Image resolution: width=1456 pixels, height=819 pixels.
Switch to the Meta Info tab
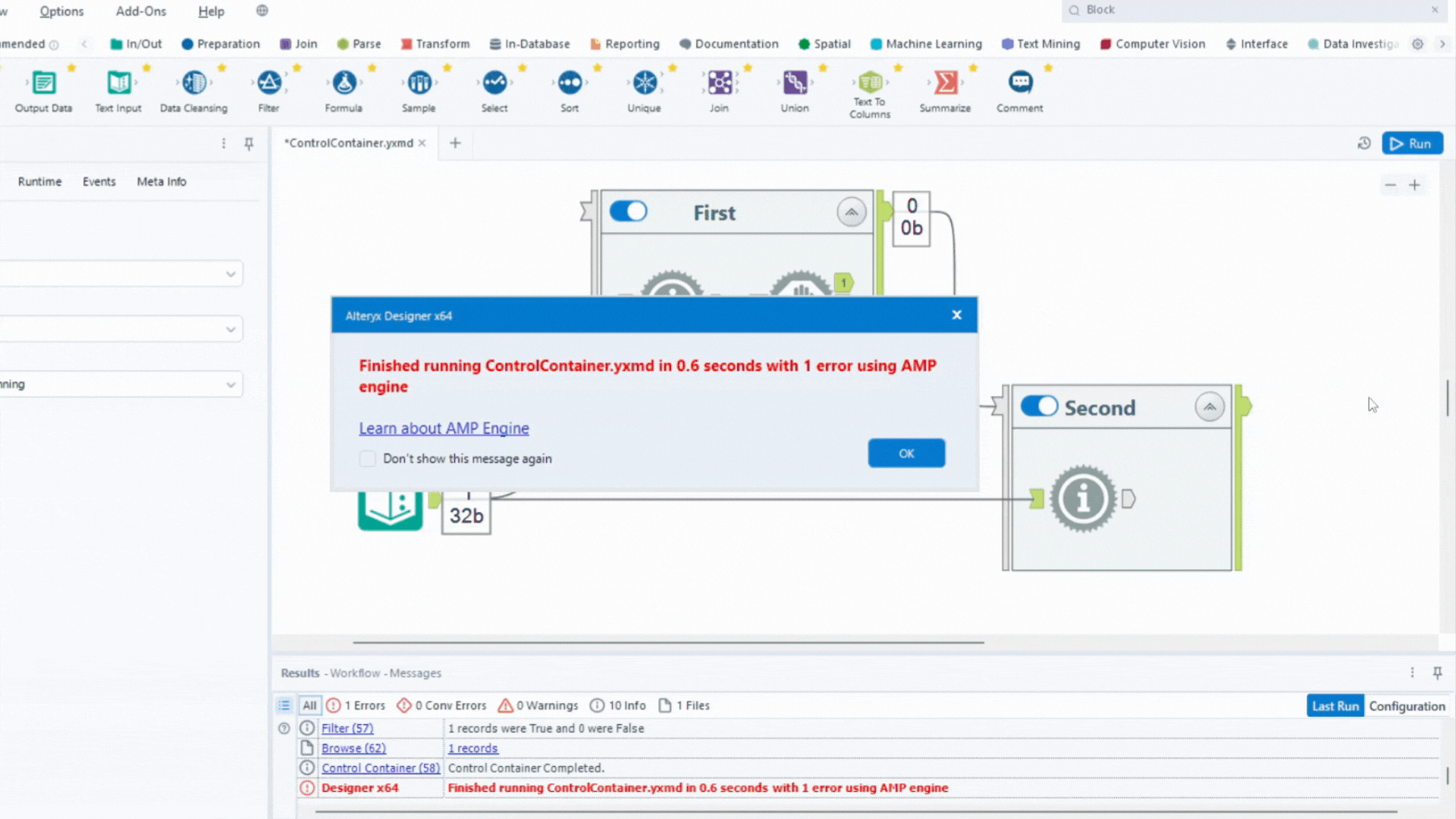click(x=161, y=181)
